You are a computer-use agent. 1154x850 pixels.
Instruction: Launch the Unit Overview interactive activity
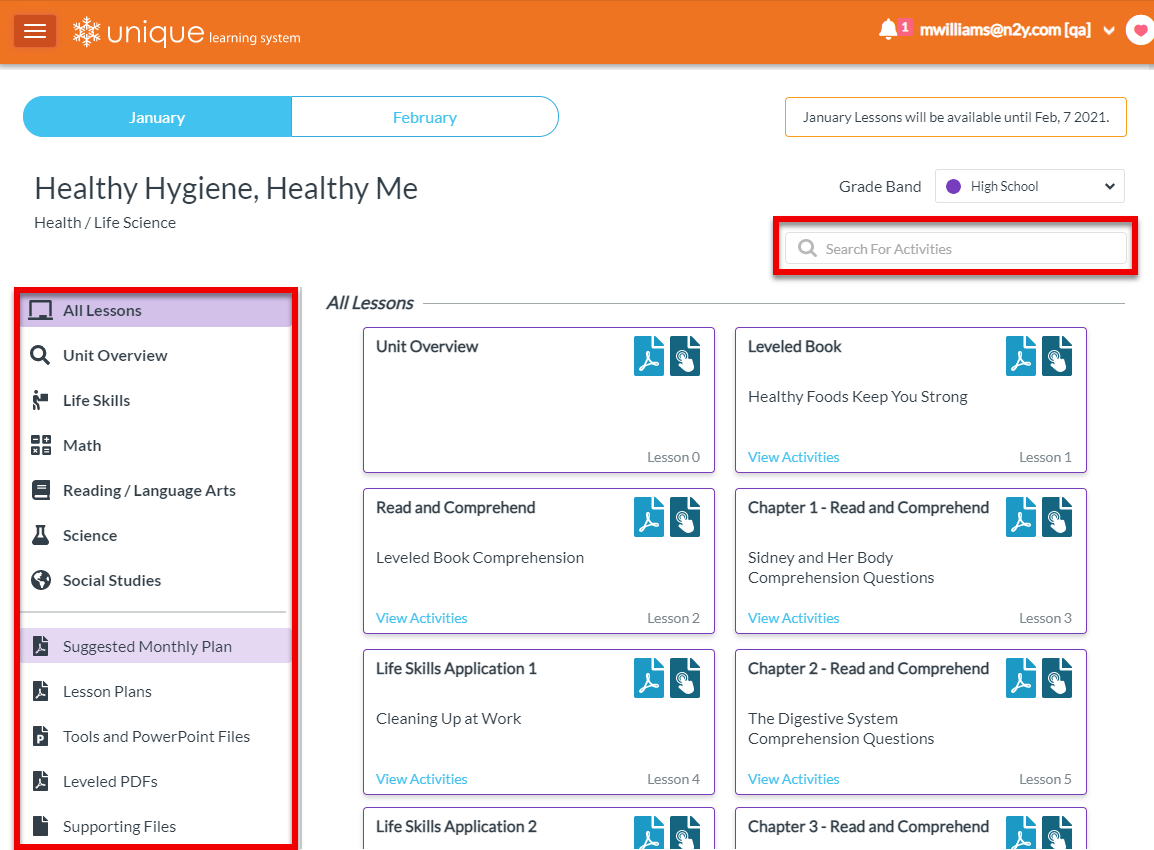684,355
